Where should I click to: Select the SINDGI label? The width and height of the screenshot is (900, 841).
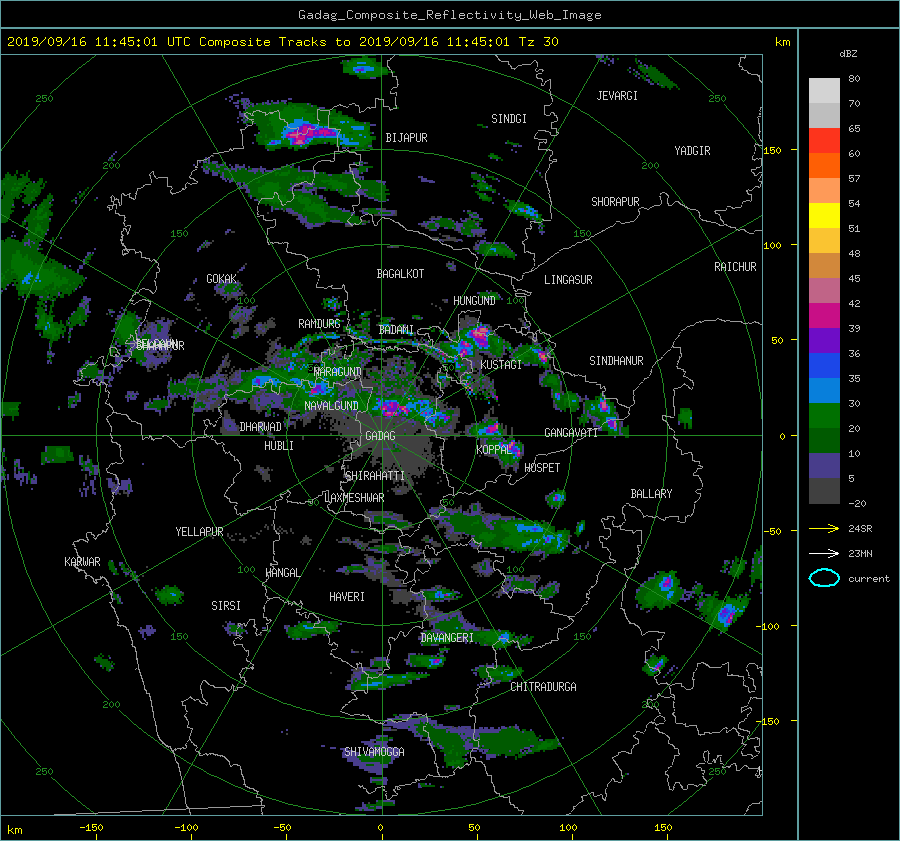point(509,119)
